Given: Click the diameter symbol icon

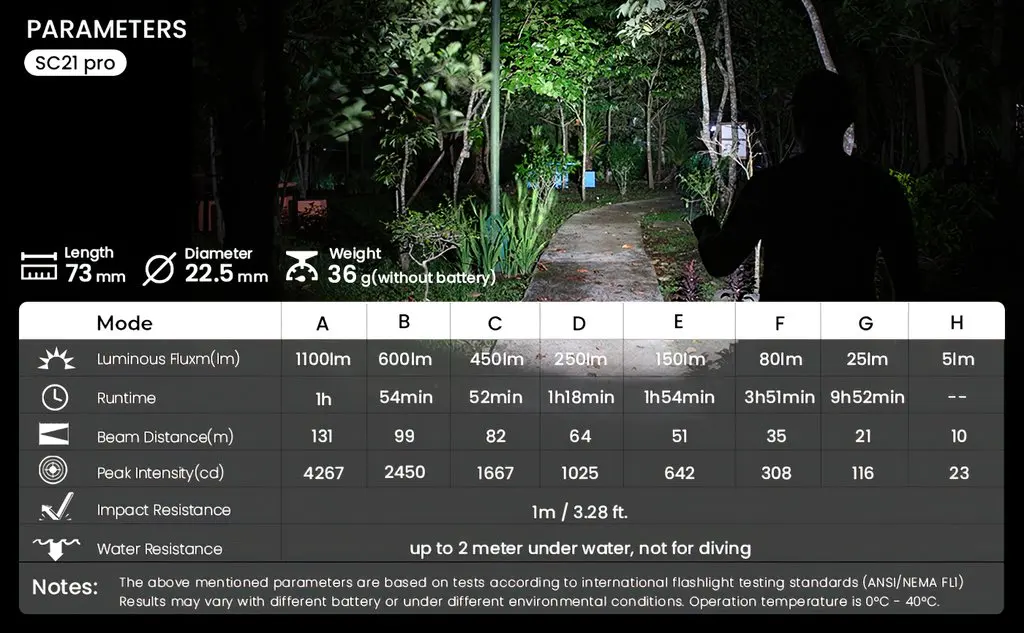Looking at the screenshot, I should pyautogui.click(x=159, y=268).
